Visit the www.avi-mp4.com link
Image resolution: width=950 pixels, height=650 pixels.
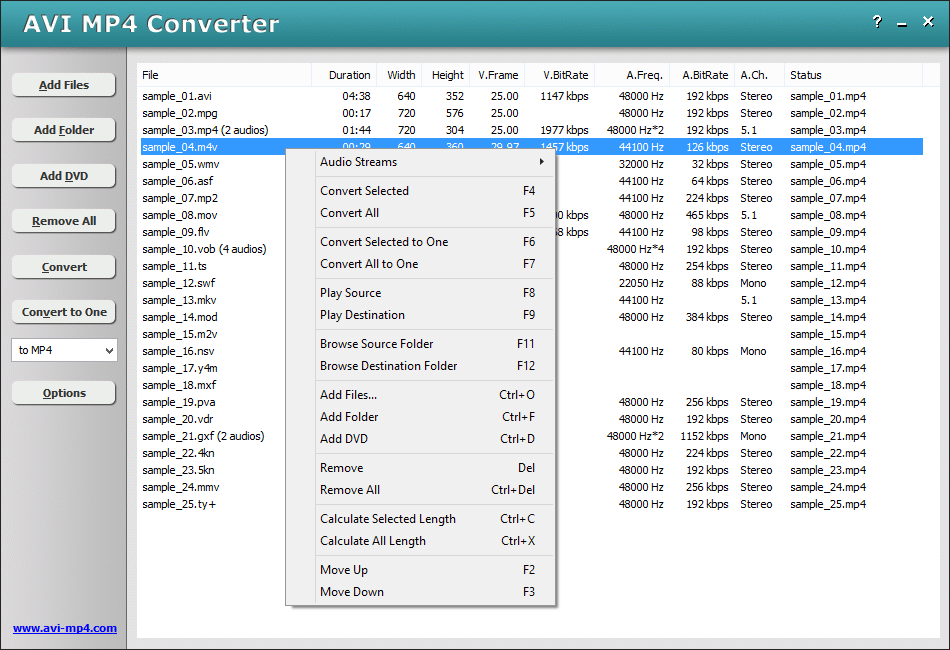pyautogui.click(x=63, y=628)
